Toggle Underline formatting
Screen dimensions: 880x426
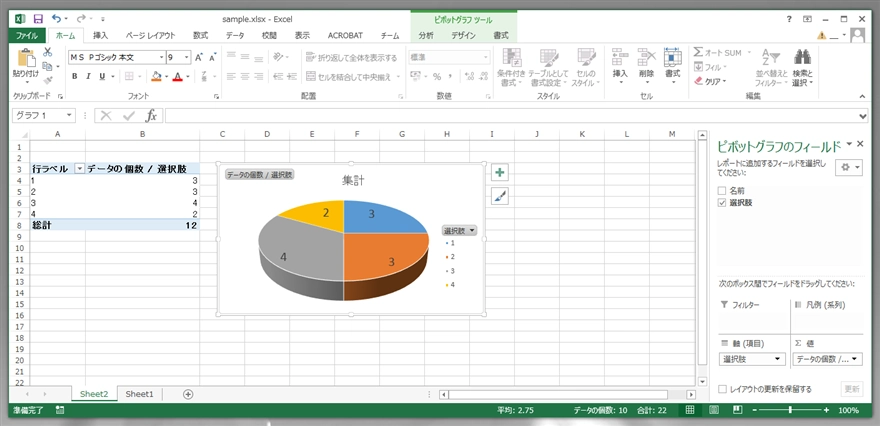[102, 76]
